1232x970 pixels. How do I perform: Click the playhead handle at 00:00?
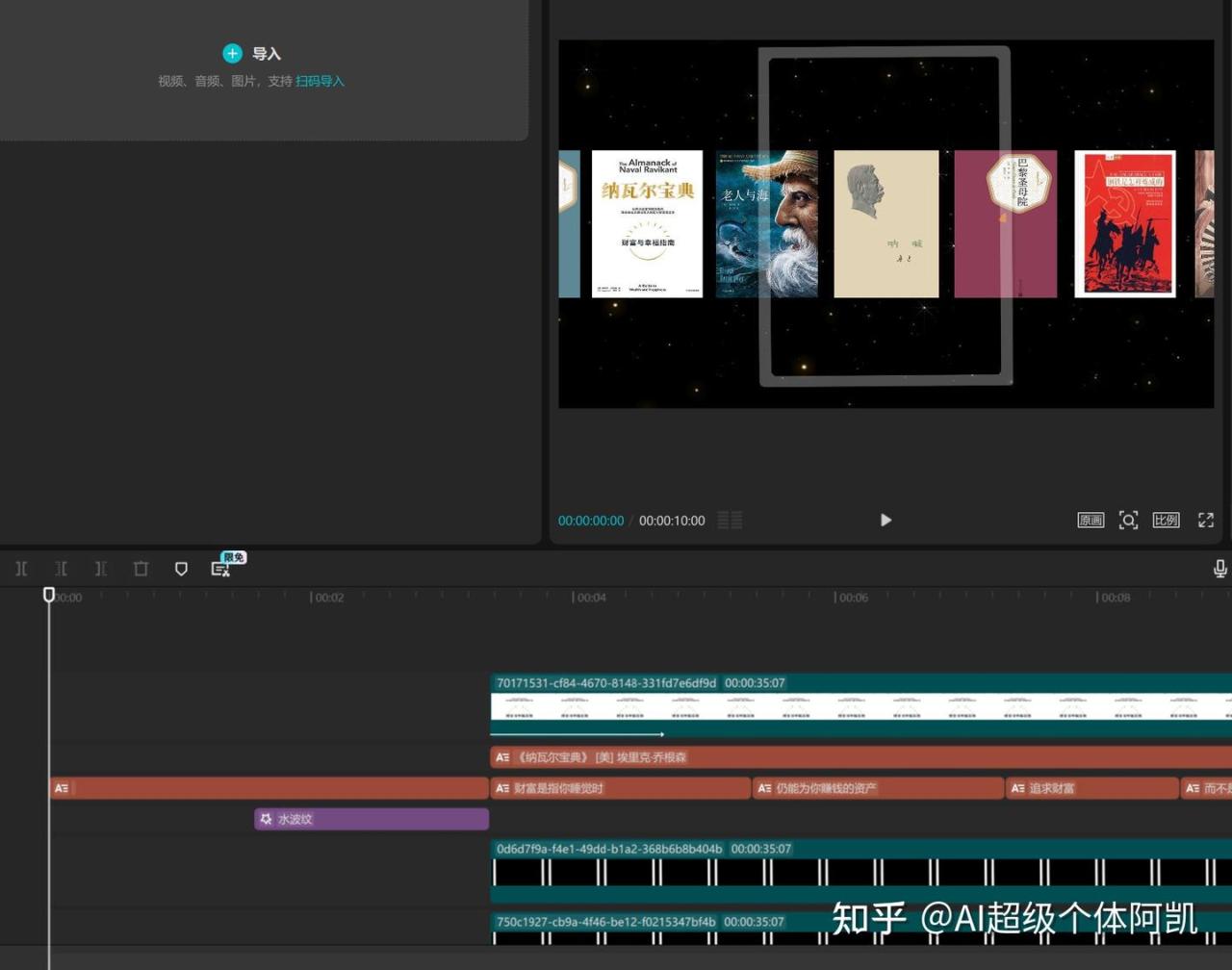click(49, 595)
